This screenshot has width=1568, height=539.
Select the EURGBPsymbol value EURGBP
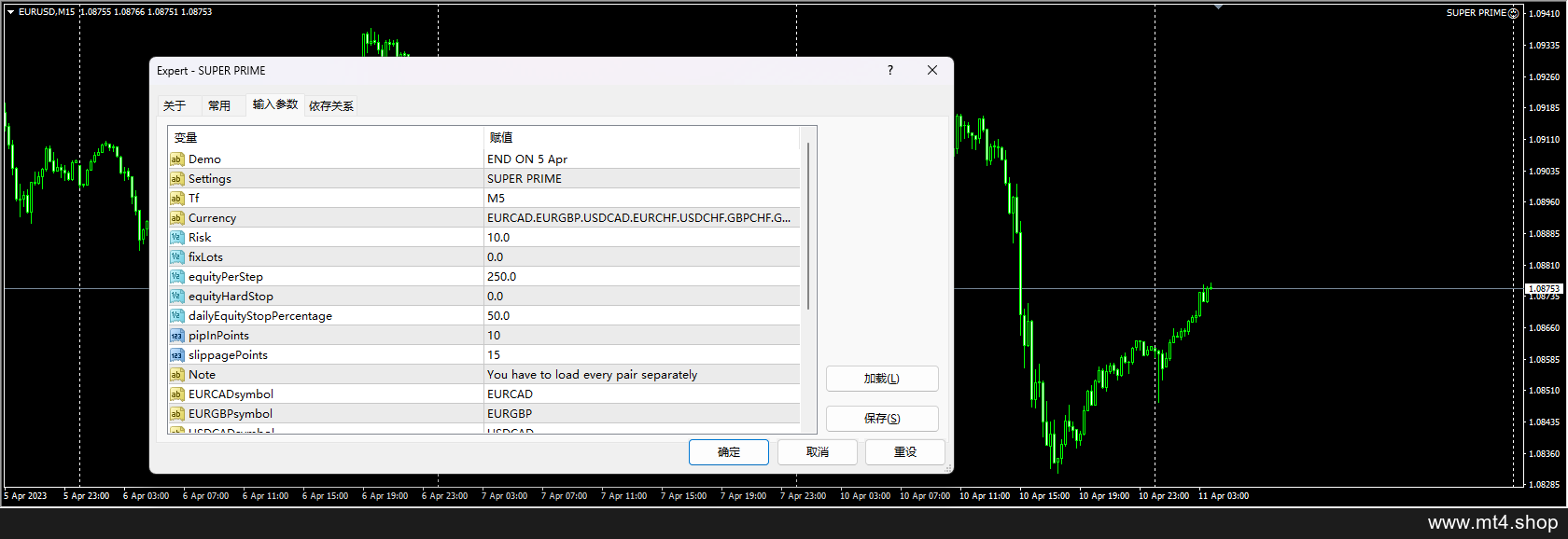click(x=642, y=414)
